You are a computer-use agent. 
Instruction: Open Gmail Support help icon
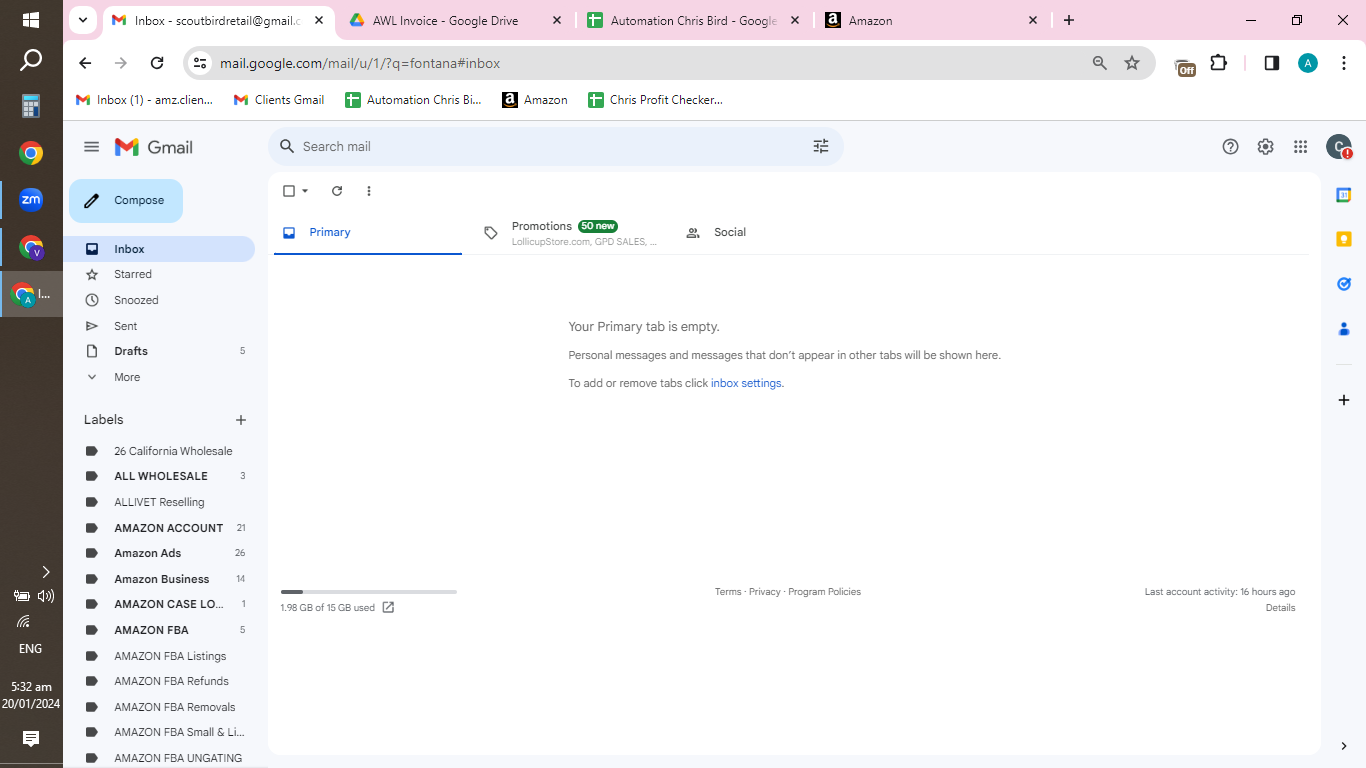click(1230, 147)
